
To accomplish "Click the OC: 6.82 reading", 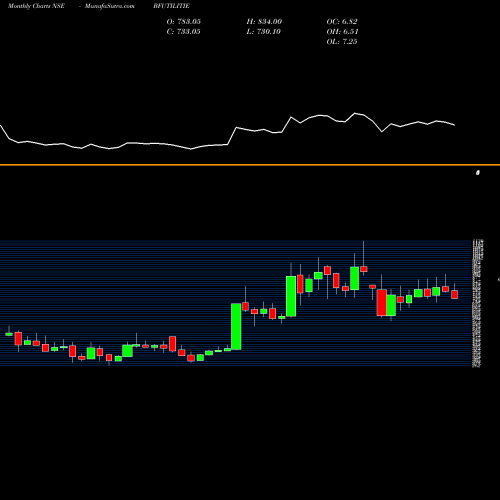I will (x=342, y=22).
